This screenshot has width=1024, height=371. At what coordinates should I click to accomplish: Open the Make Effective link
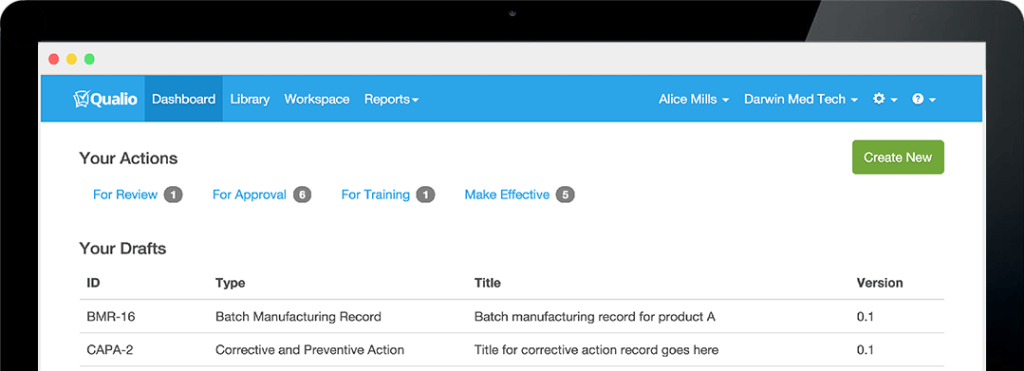click(507, 195)
